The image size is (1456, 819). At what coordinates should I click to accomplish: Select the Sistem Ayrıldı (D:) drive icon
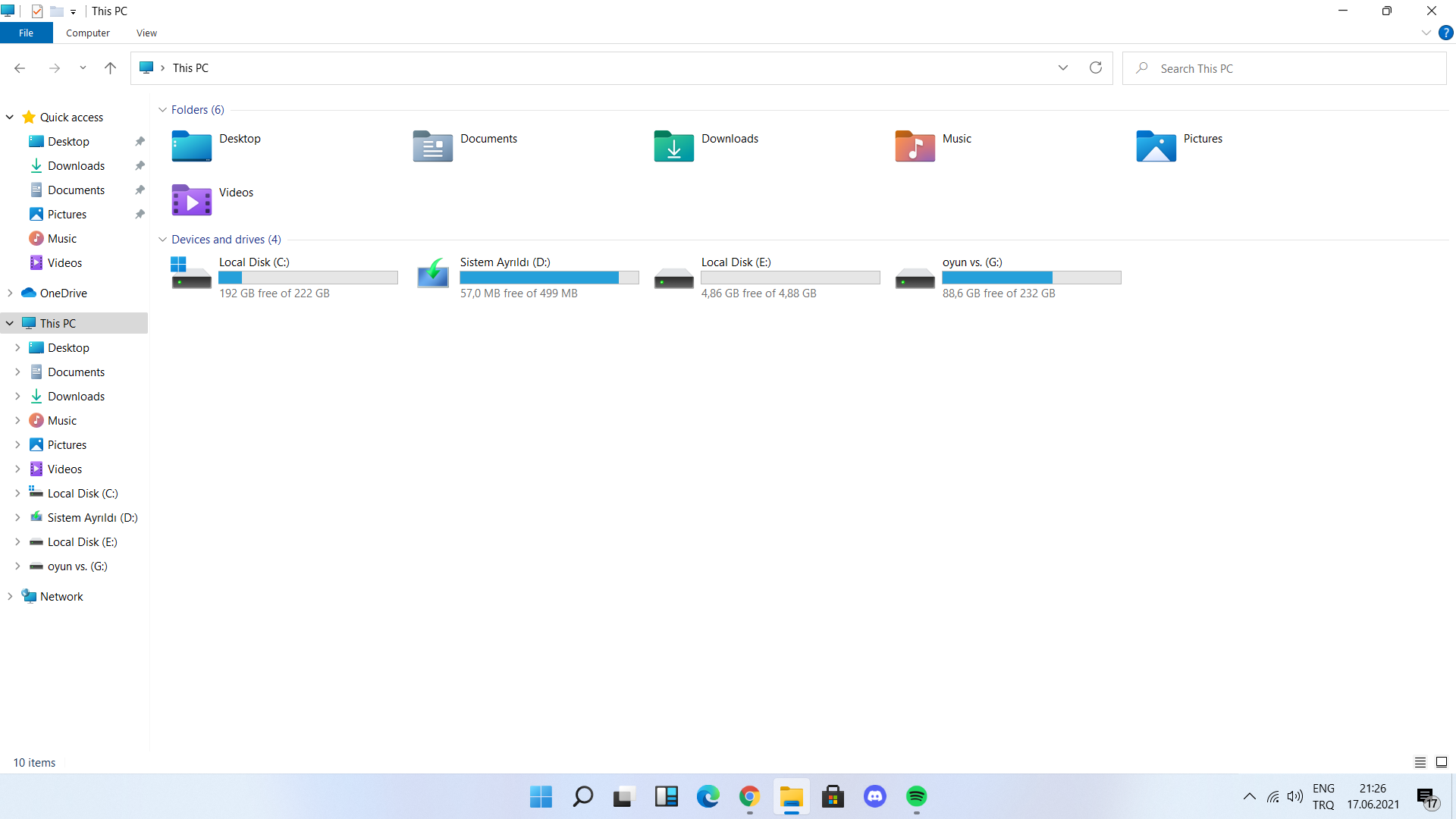click(433, 274)
